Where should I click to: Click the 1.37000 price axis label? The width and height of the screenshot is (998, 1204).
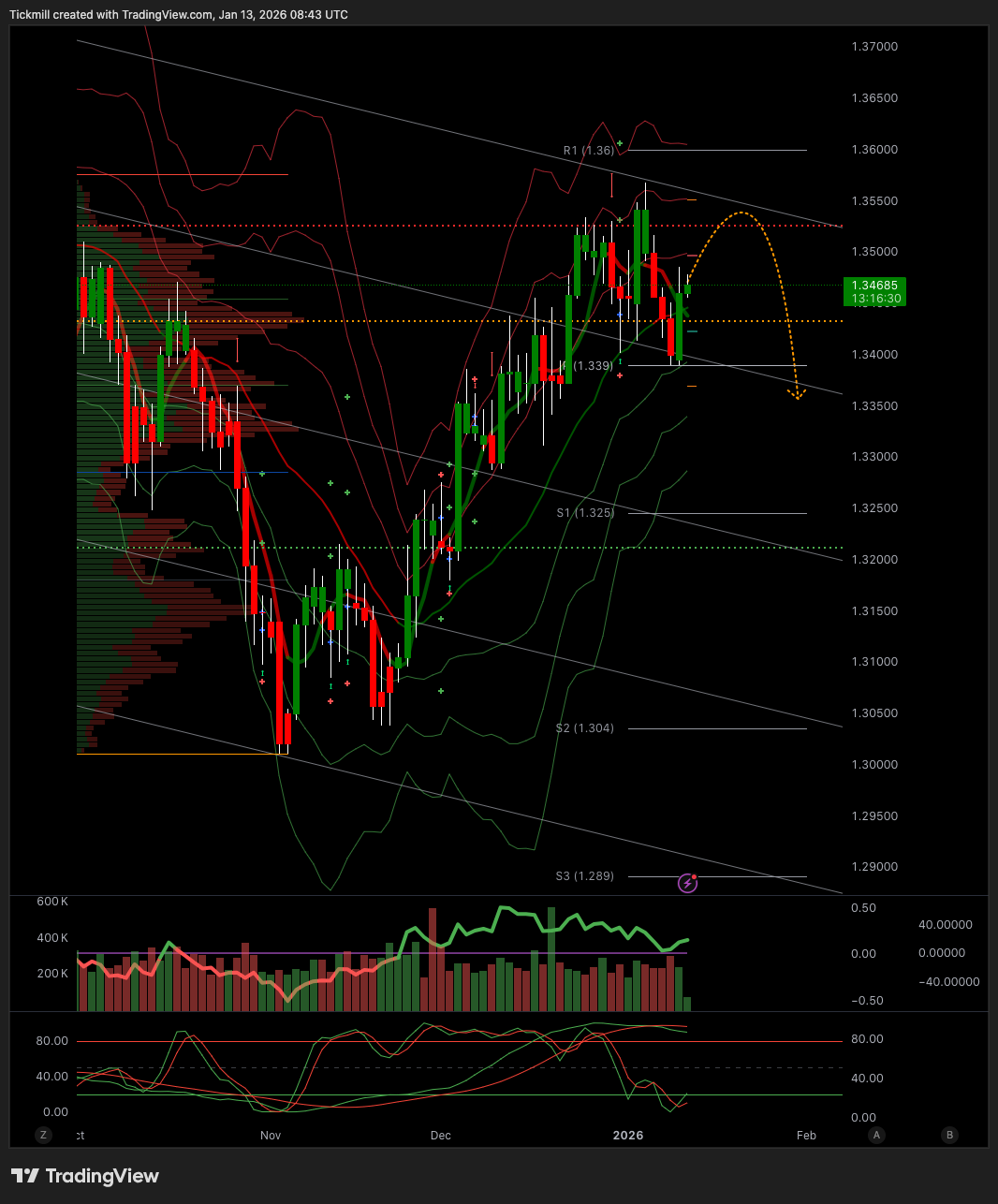(x=874, y=47)
